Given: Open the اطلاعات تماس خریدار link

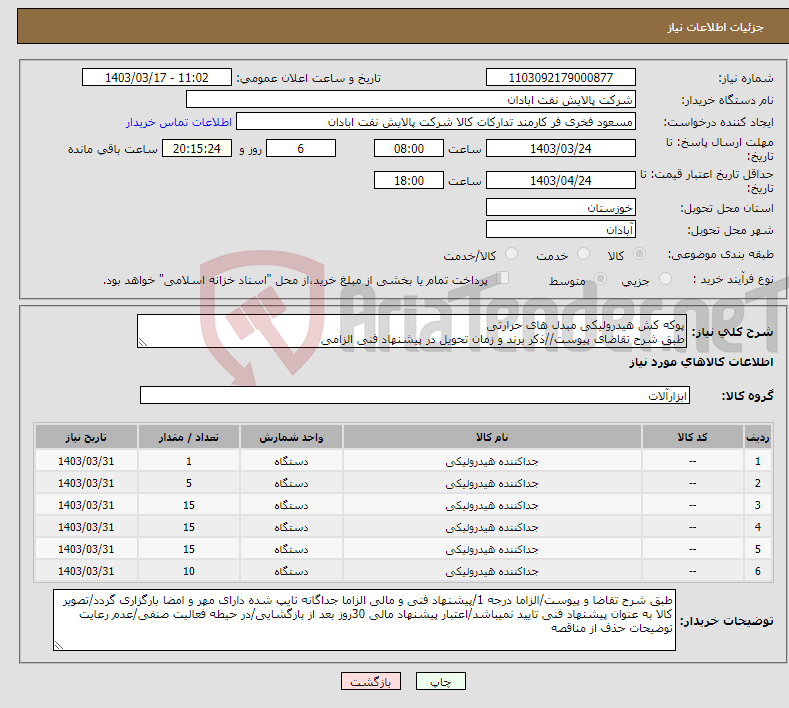Looking at the screenshot, I should (179, 122).
